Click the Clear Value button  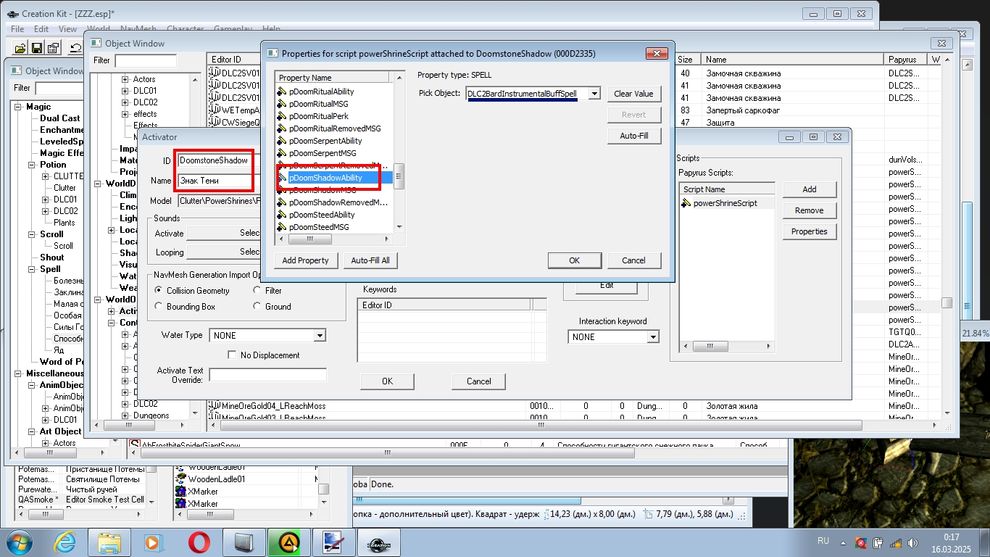[633, 94]
